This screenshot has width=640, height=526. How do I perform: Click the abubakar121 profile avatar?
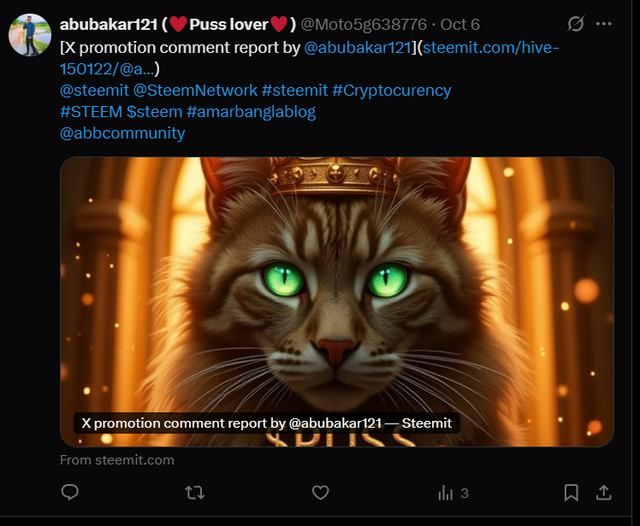30,35
